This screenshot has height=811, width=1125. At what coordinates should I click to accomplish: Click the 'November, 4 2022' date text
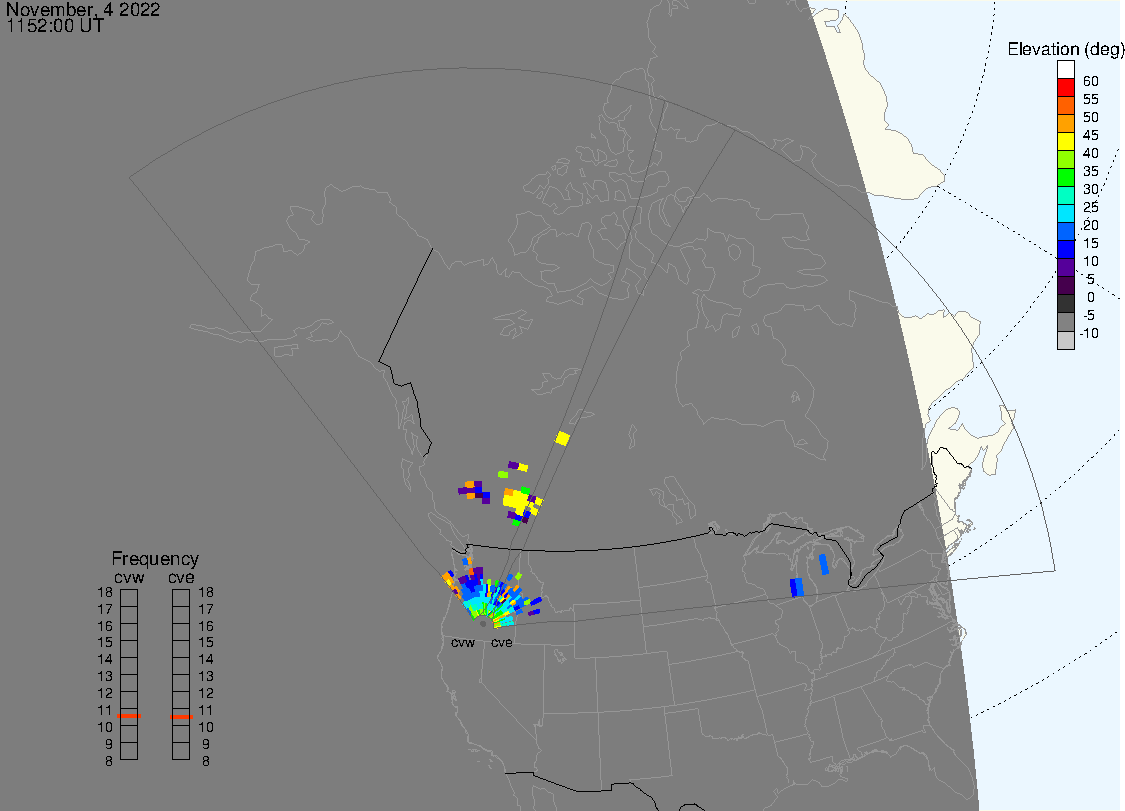(x=83, y=9)
